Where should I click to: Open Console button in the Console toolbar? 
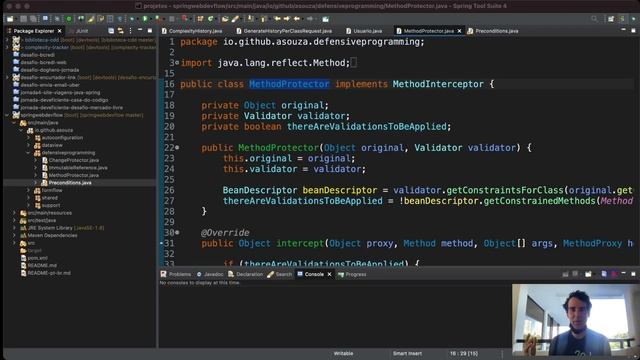click(x=588, y=274)
